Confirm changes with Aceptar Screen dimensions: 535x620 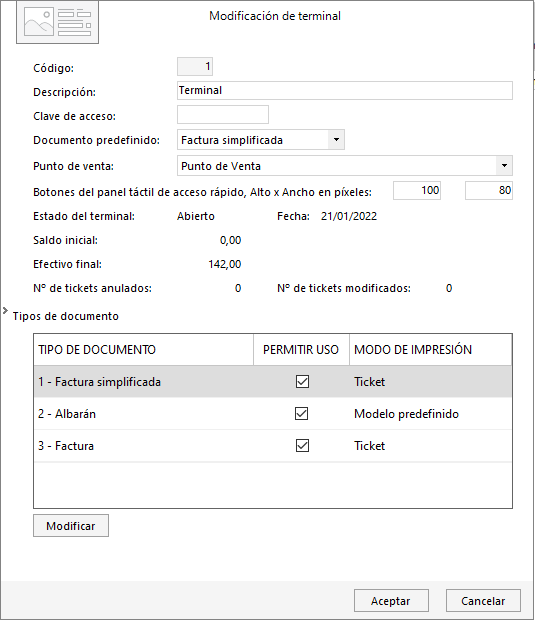tap(391, 601)
